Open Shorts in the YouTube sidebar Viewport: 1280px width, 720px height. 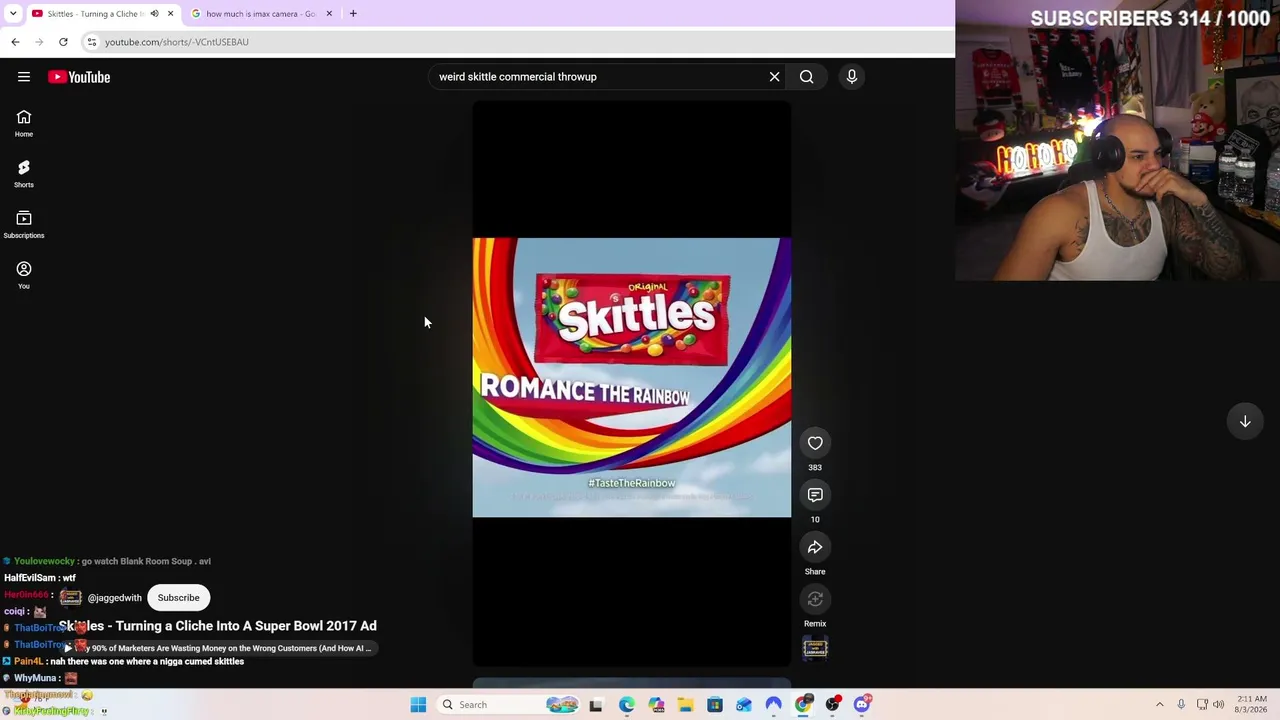click(24, 174)
